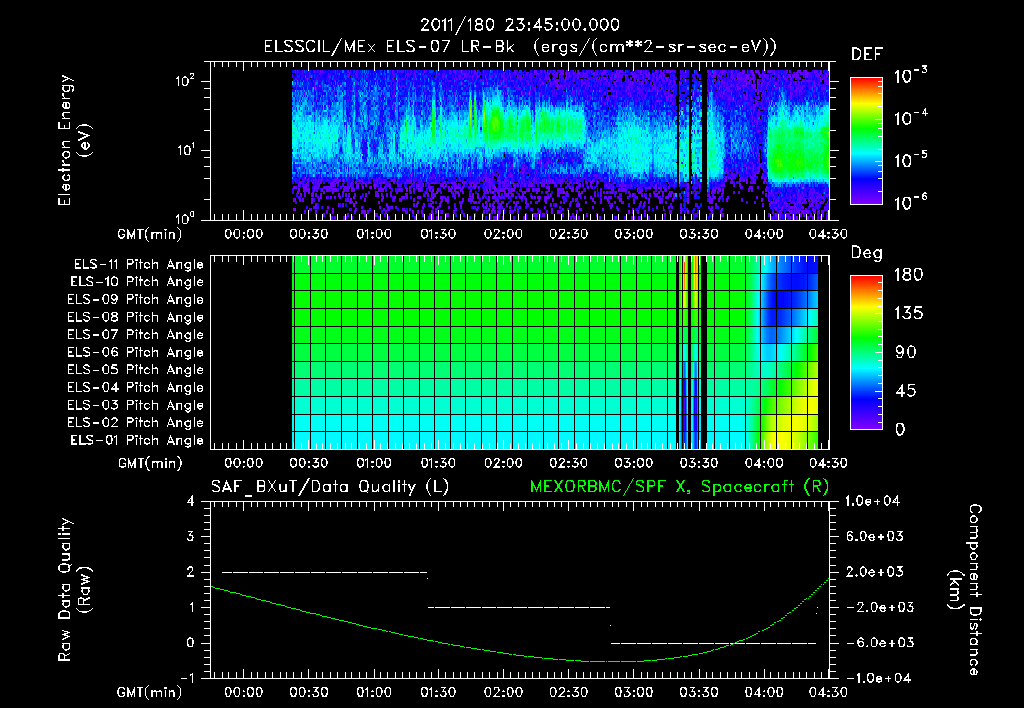Select the Electron Energy (eV) axis label
The image size is (1024, 708).
click(74, 140)
